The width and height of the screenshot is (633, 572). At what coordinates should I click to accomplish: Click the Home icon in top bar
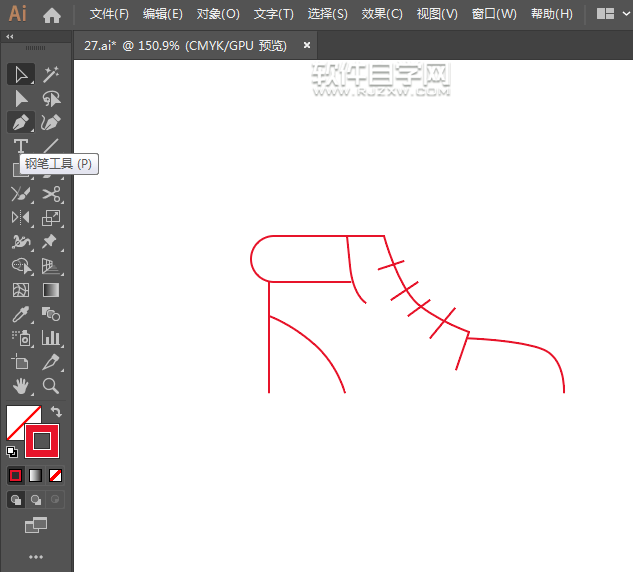click(x=52, y=15)
